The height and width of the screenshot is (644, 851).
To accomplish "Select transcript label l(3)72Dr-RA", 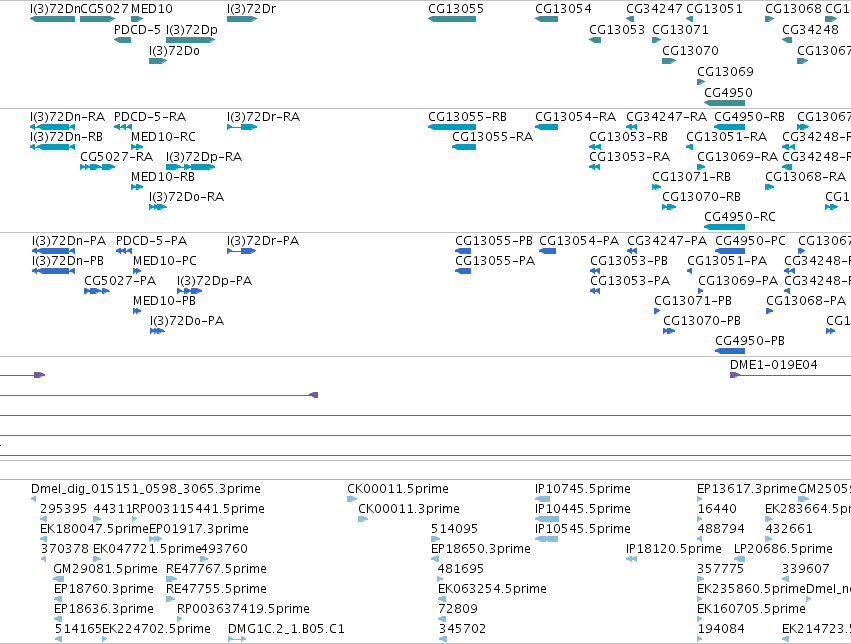I will tap(263, 117).
